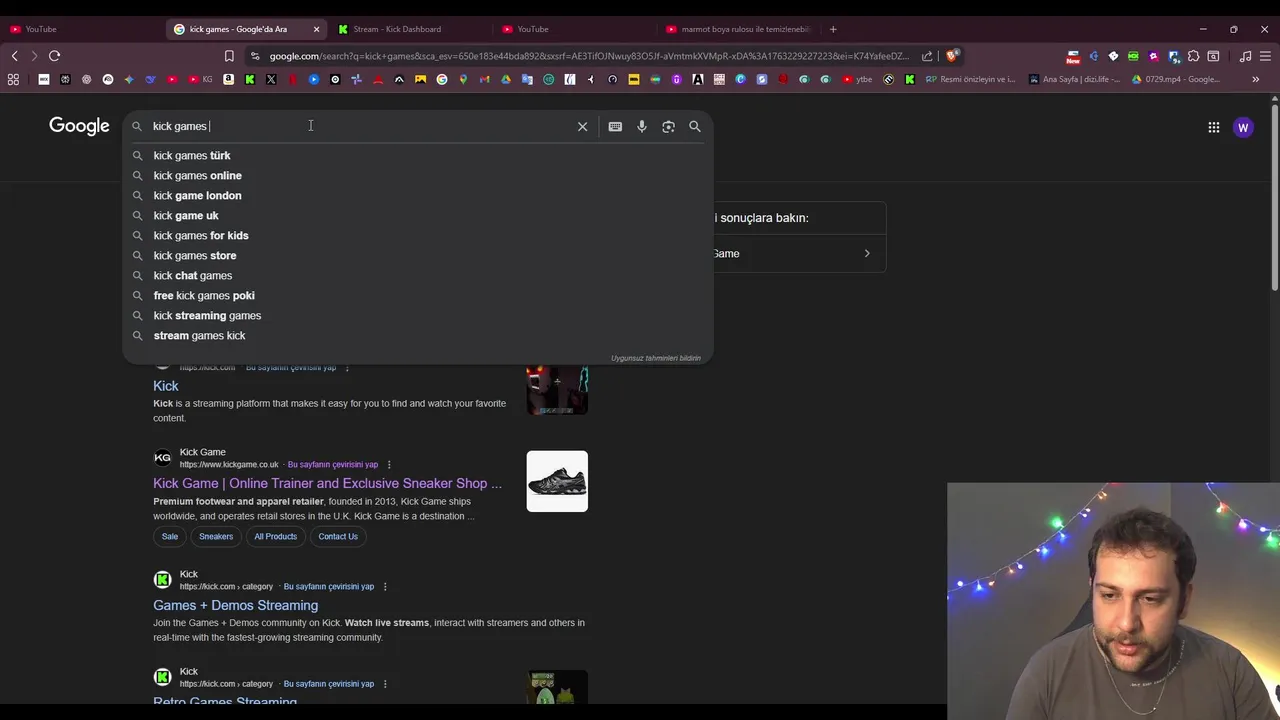1280x720 pixels.
Task: Open Google Lens image search
Action: pyautogui.click(x=668, y=126)
